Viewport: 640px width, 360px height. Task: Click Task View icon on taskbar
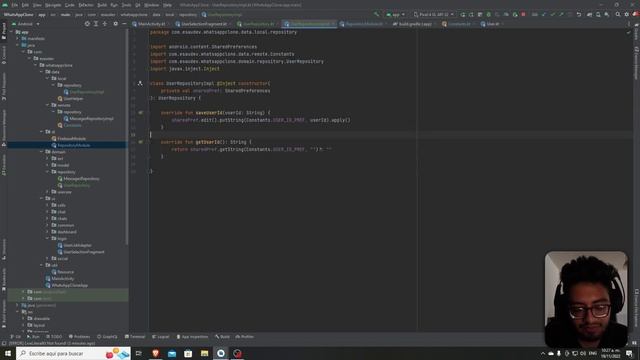pos(138,353)
